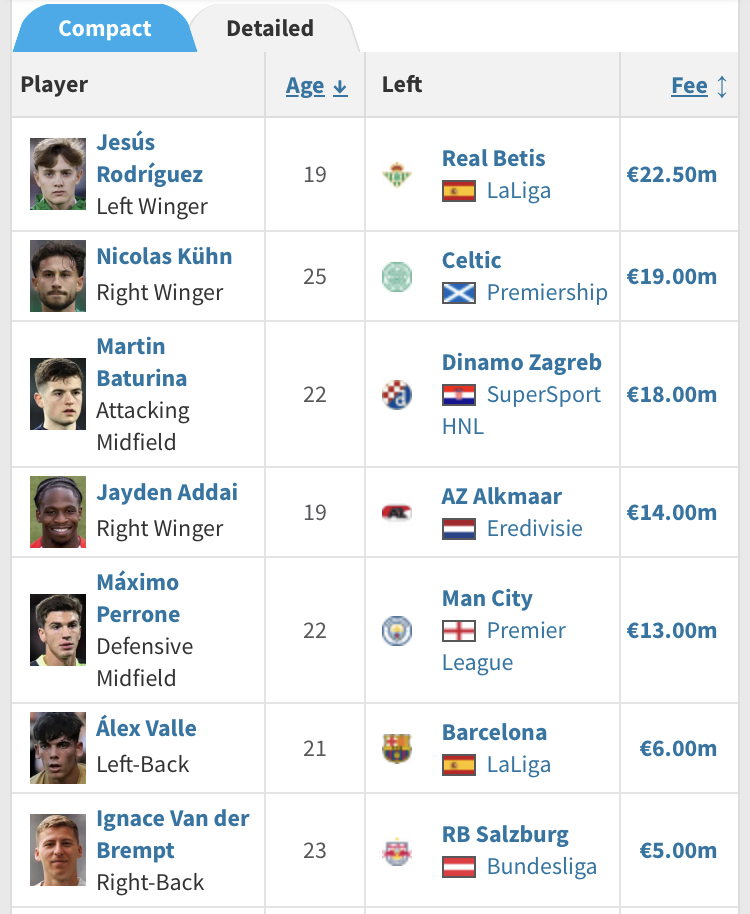Click the Man City club crest
This screenshot has height=914, width=750.
[397, 631]
